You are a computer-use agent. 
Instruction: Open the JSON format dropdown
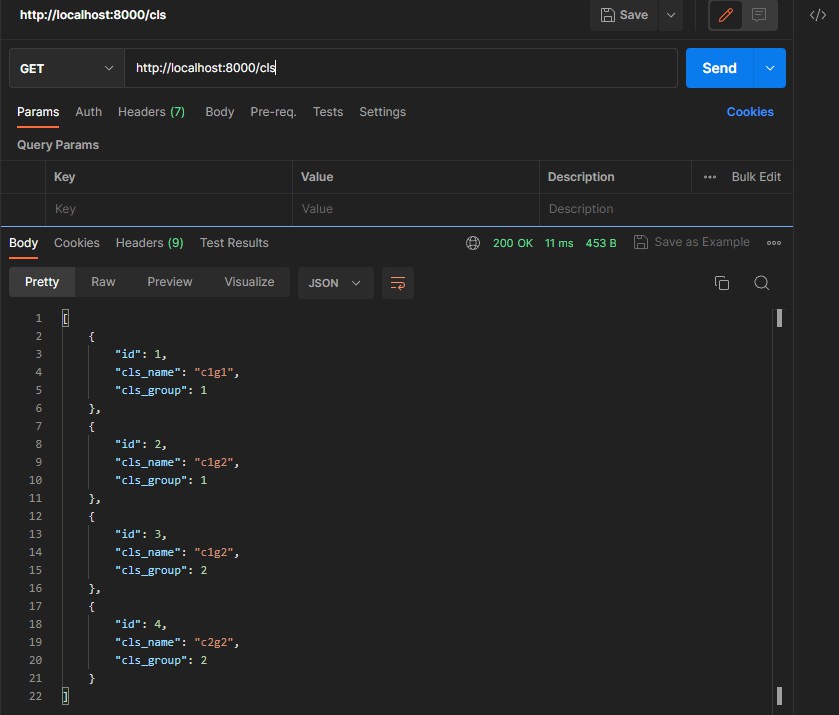pos(335,283)
